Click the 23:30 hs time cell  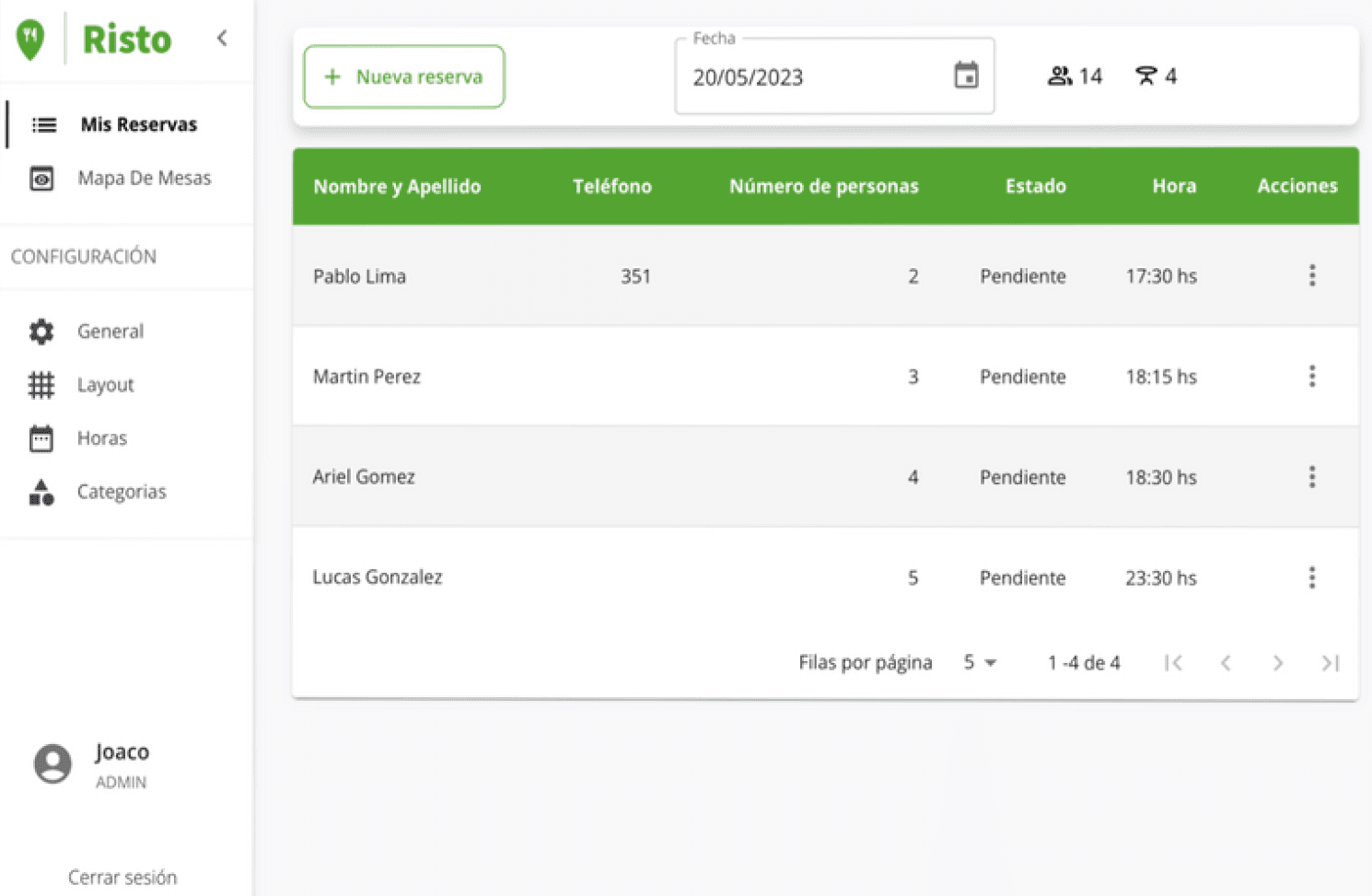(1161, 578)
